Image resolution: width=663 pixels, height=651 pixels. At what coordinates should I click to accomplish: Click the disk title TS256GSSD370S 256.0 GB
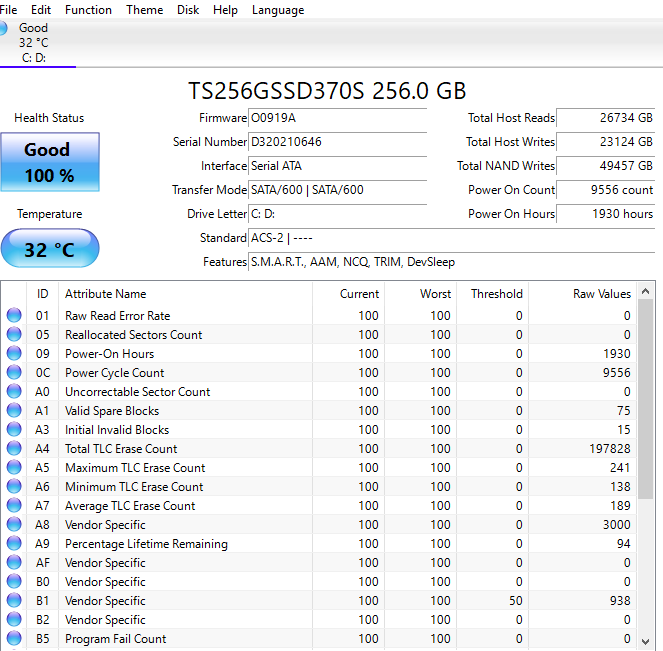coord(327,91)
